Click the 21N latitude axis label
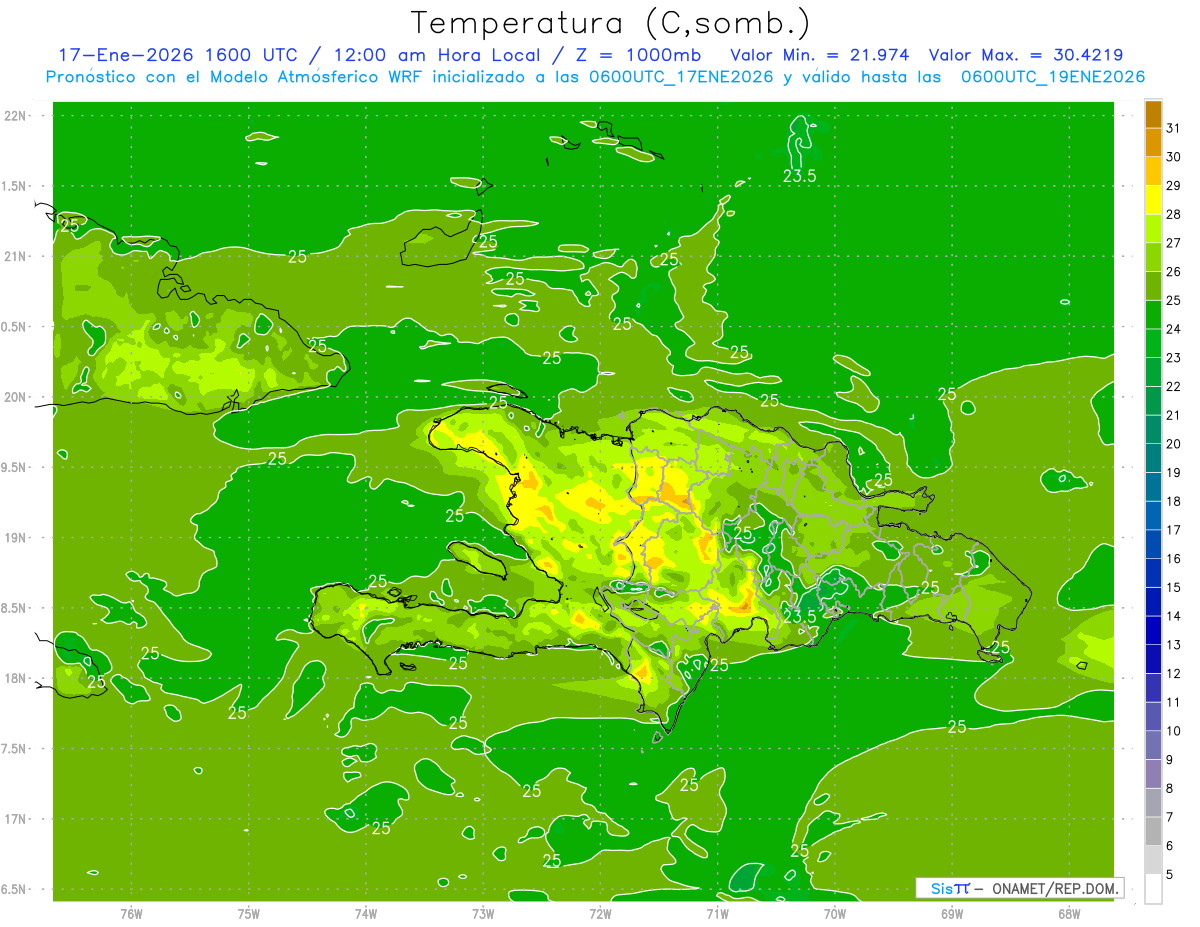This screenshot has width=1200, height=927. (x=17, y=257)
